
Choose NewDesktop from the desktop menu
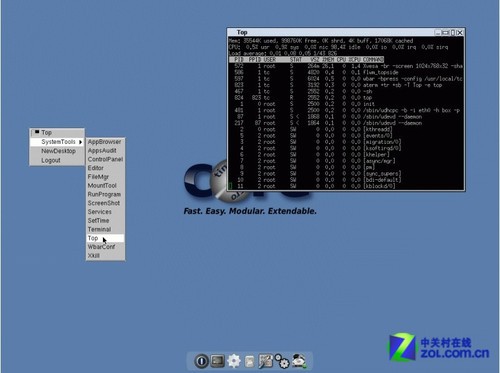57,151
